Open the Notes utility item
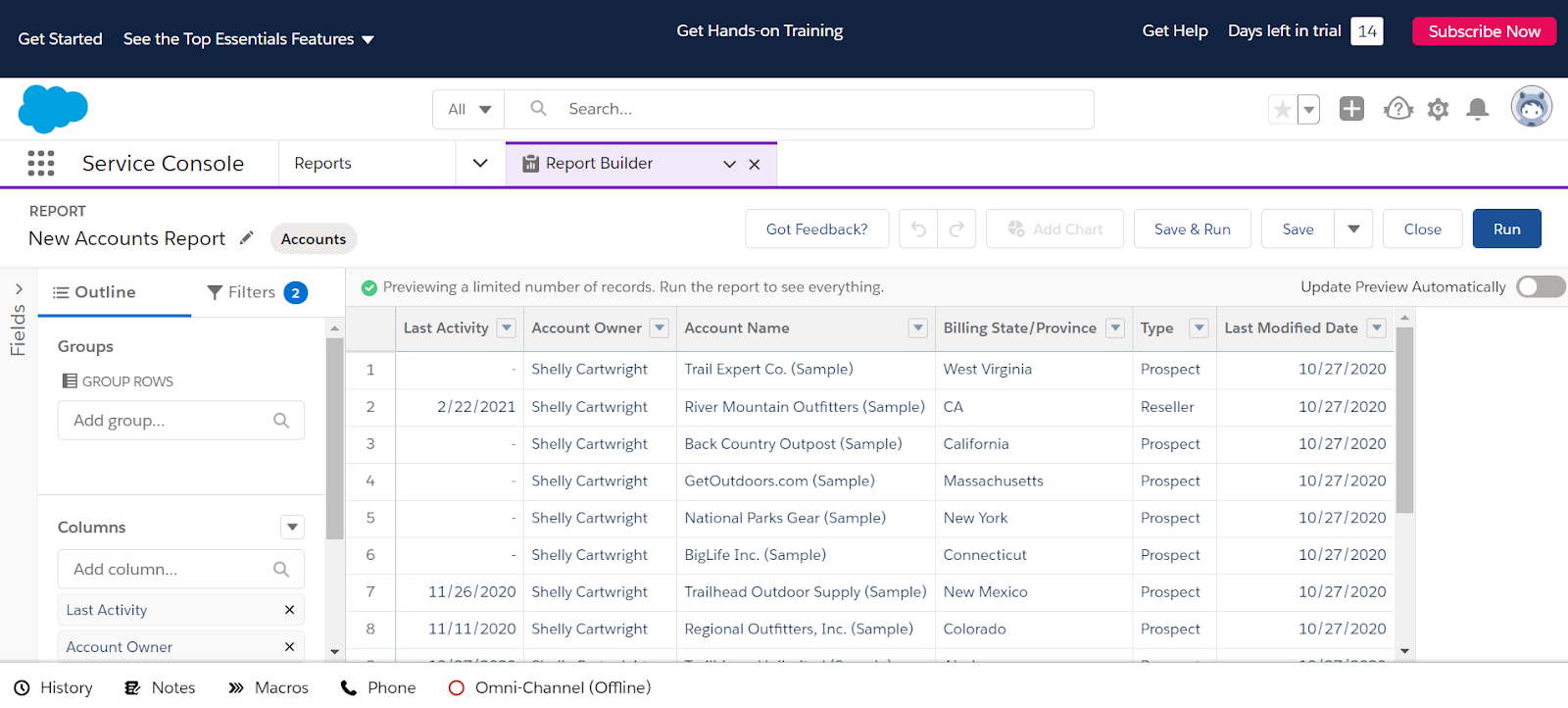 pyautogui.click(x=160, y=687)
